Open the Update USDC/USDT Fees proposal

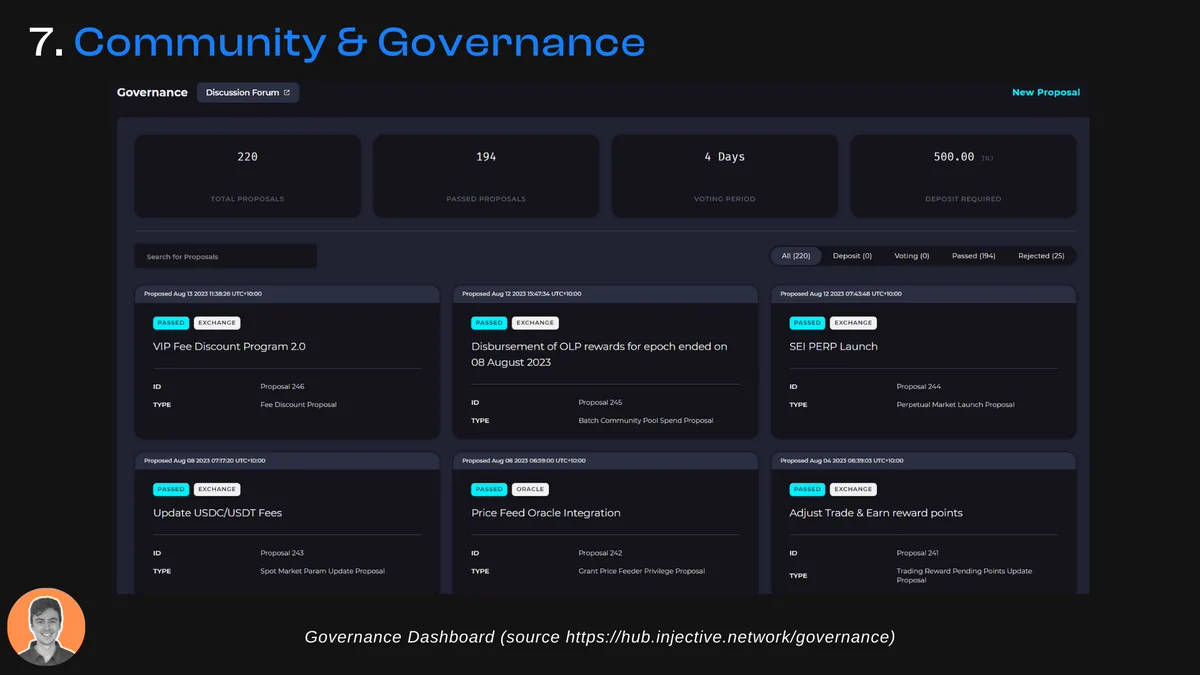tap(217, 513)
